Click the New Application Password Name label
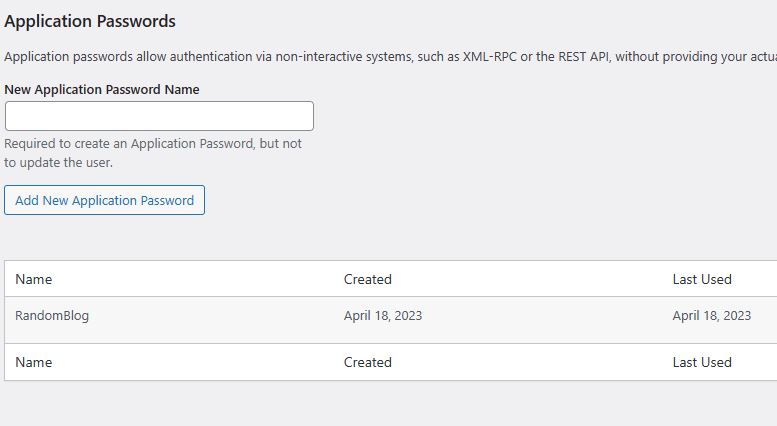Screen dimensions: 777x426 pyautogui.click(x=102, y=89)
